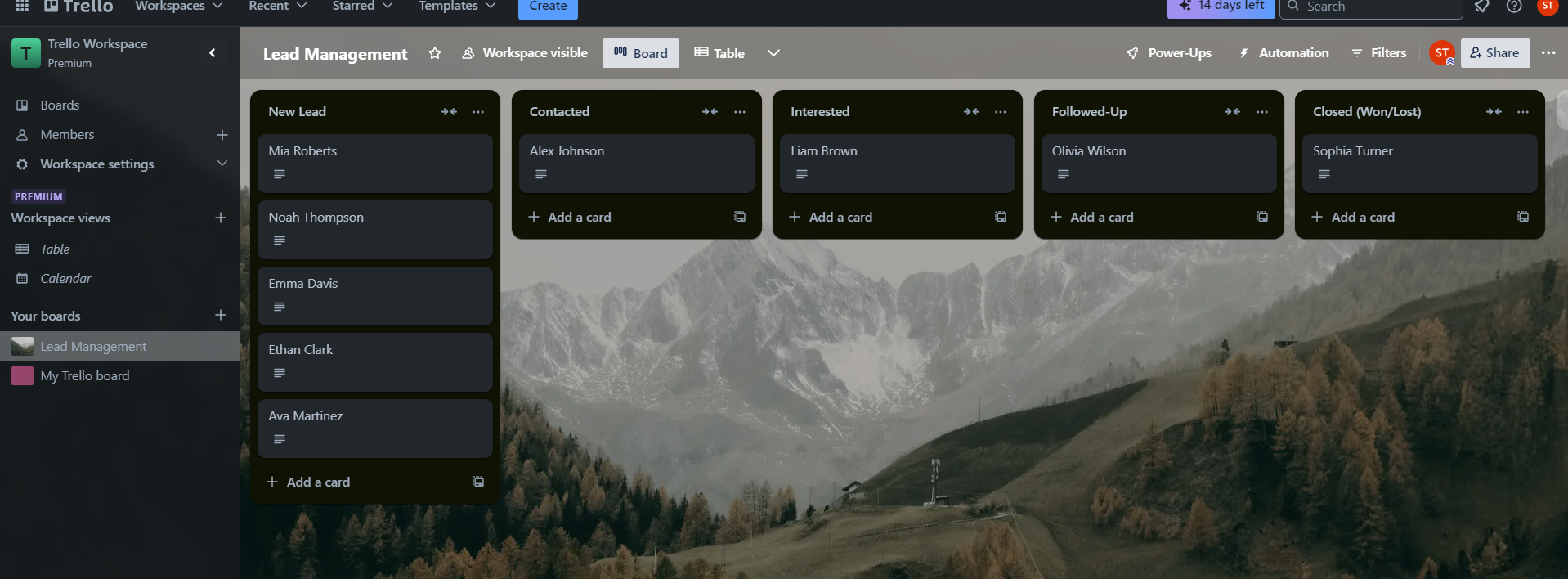This screenshot has width=1568, height=579.
Task: Collapse the New Lead list
Action: 449,112
